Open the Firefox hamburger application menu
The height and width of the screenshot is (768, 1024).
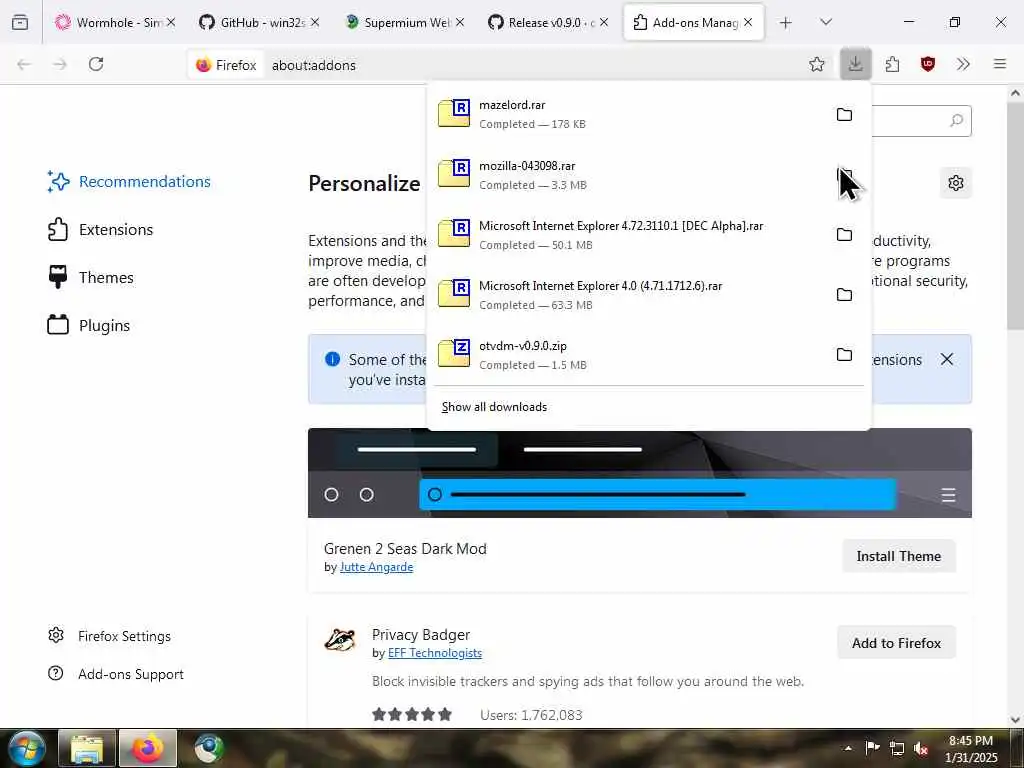999,64
